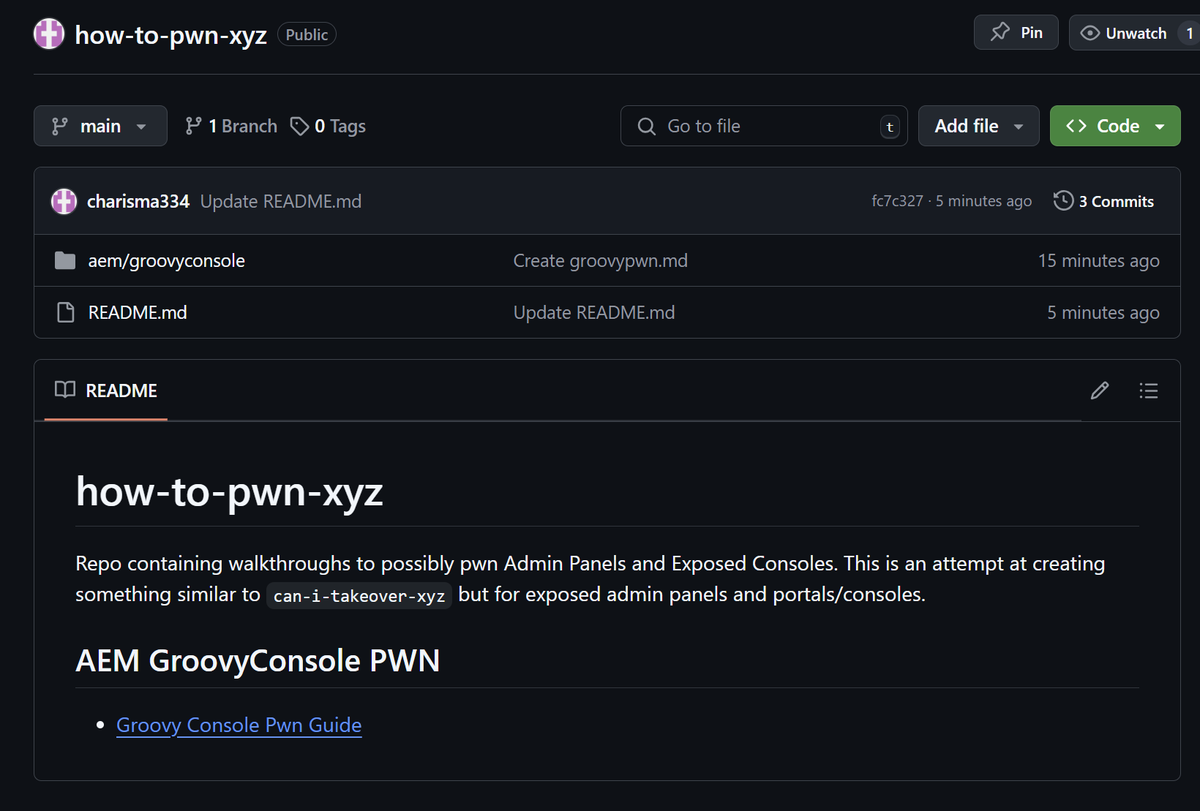Click the 5 minutes ago in README.md row
The height and width of the screenshot is (811, 1200).
coord(1103,313)
